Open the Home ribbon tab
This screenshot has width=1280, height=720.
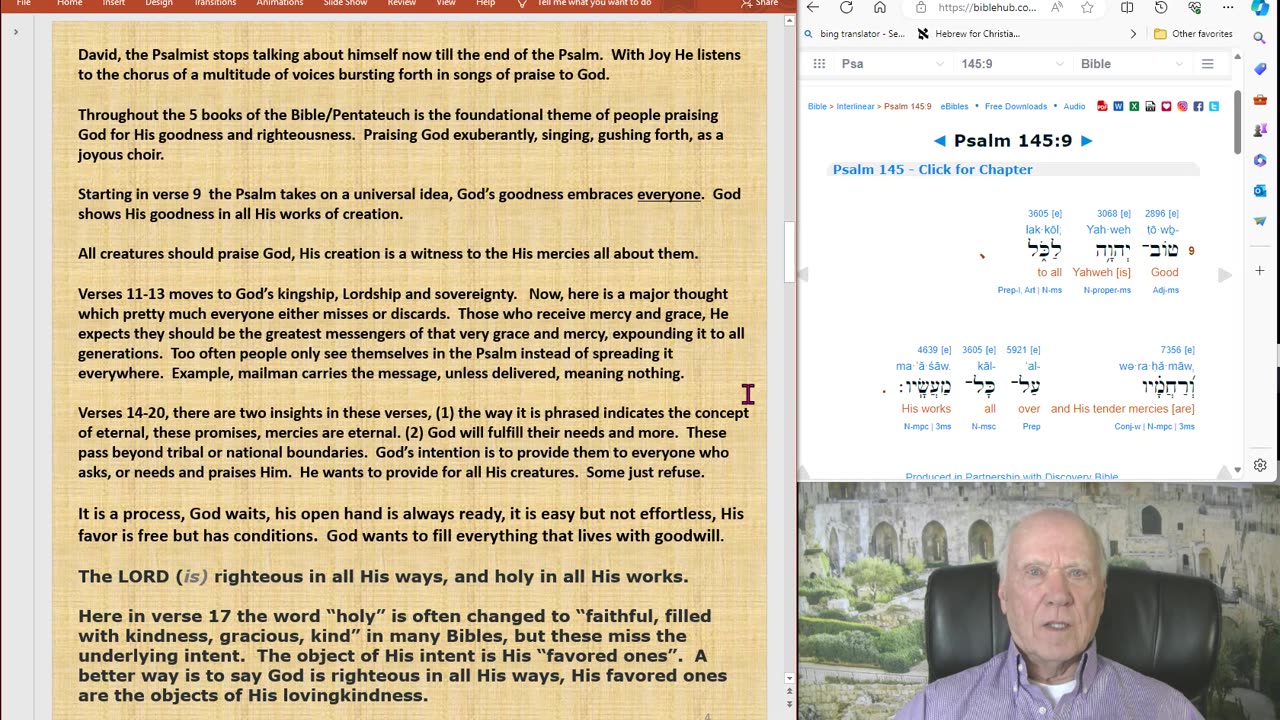pos(70,3)
